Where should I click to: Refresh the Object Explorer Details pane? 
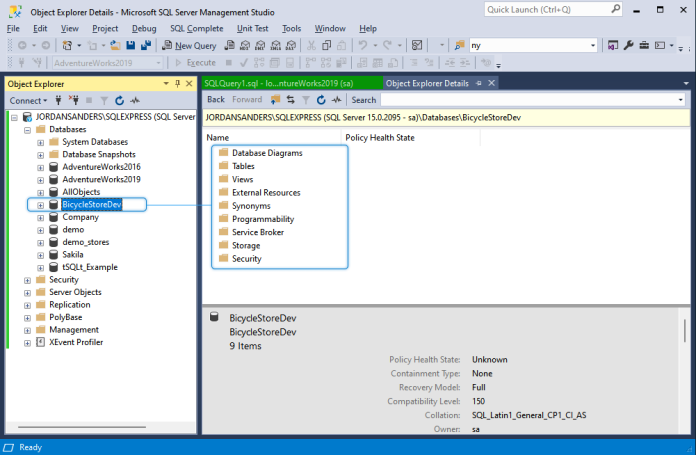pyautogui.click(x=321, y=100)
